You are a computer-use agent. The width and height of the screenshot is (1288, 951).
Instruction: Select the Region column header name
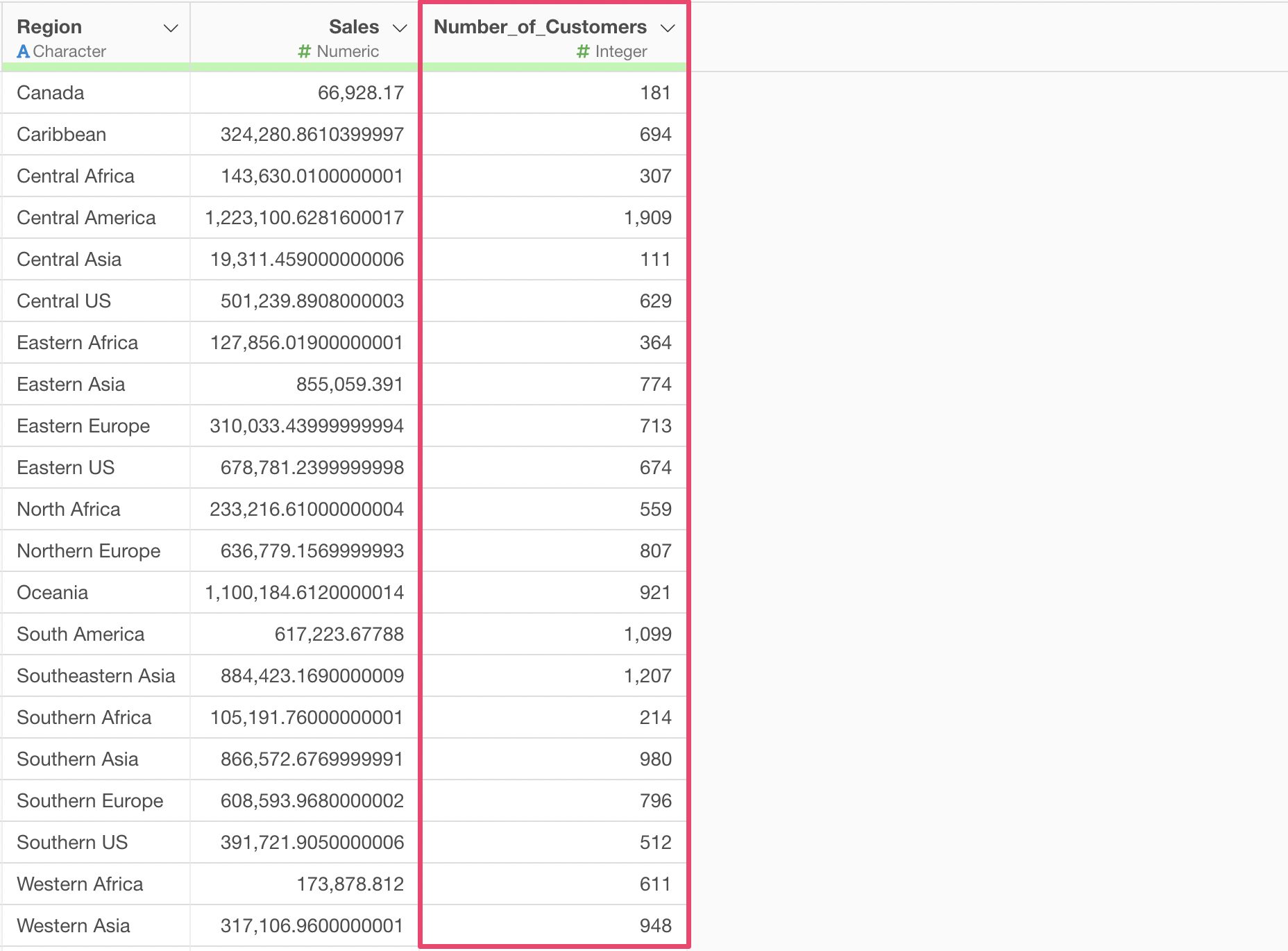(x=49, y=27)
